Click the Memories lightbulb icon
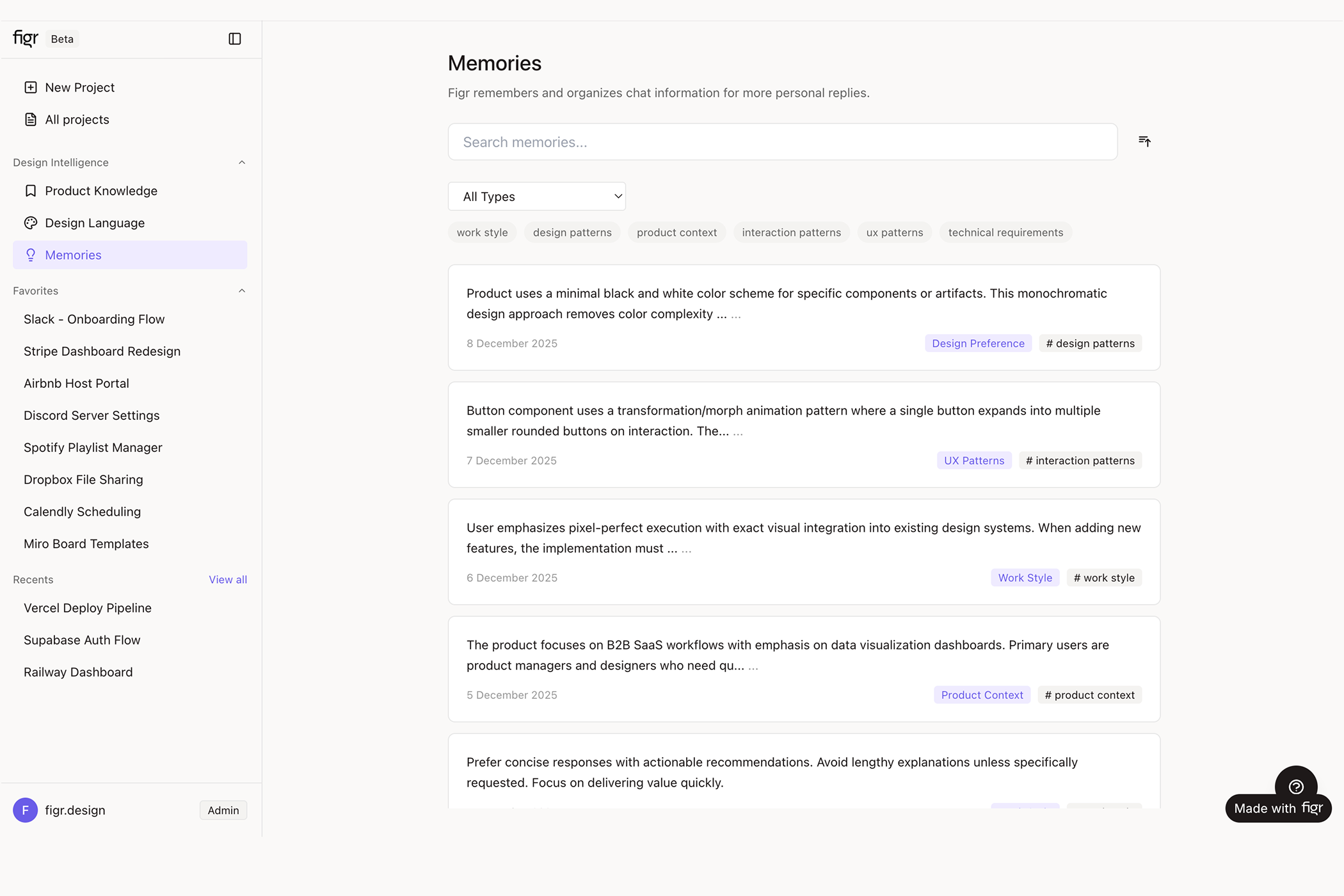The height and width of the screenshot is (896, 1344). (31, 255)
